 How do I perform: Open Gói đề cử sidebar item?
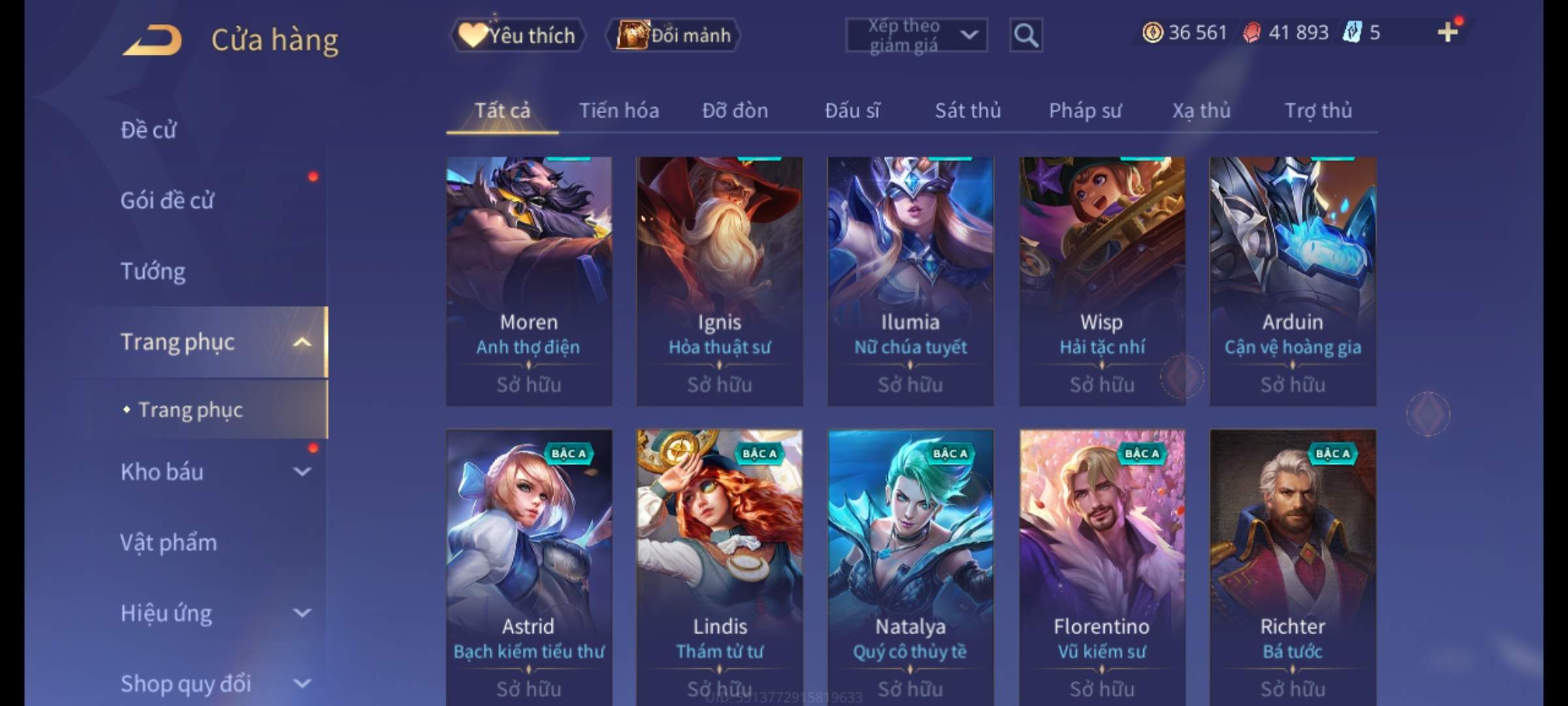[x=167, y=200]
